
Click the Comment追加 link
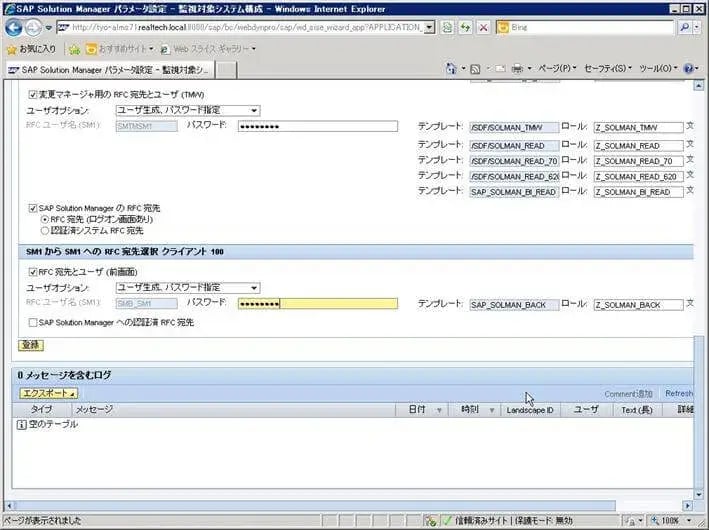629,394
